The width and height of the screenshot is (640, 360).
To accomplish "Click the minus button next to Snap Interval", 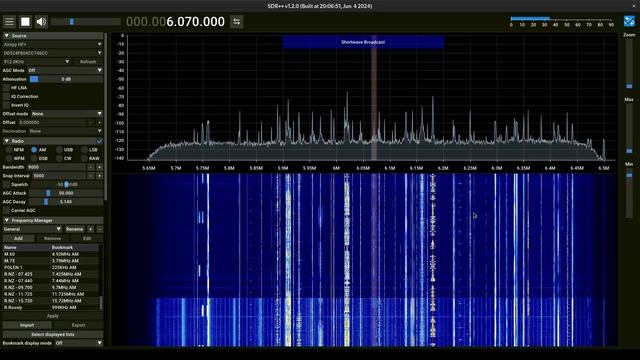I will [x=91, y=176].
